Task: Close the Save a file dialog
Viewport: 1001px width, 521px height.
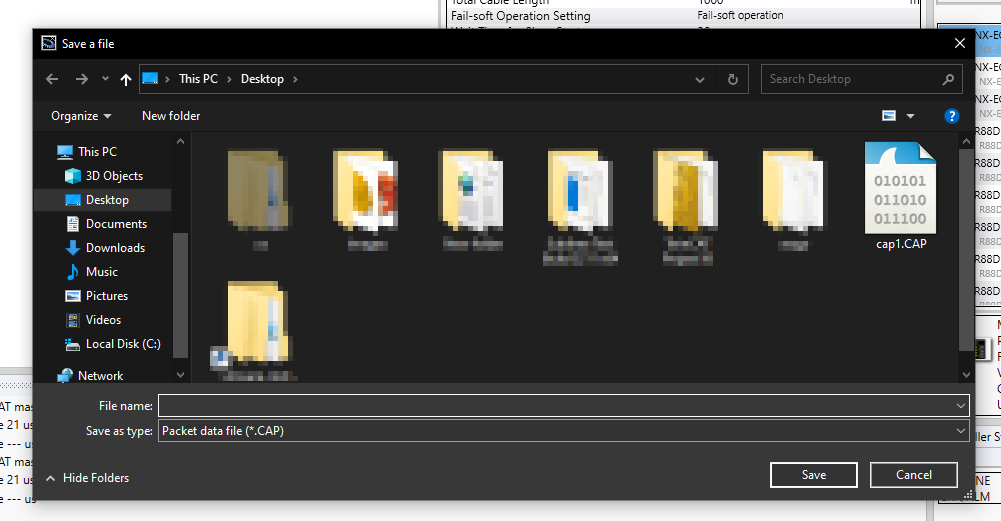Action: (960, 43)
